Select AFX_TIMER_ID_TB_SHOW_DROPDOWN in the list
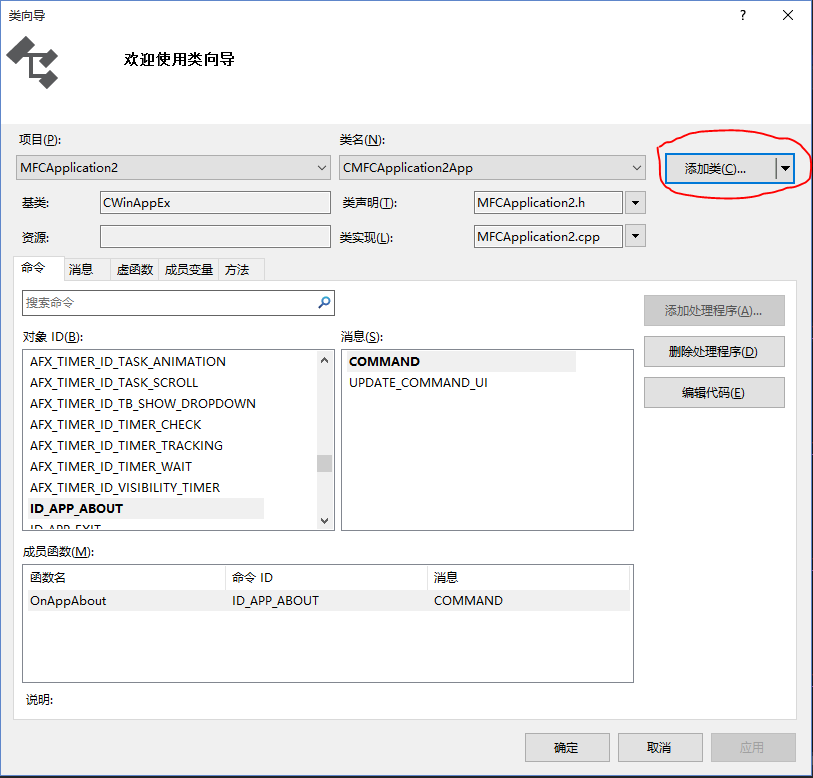The width and height of the screenshot is (813, 778). (143, 404)
